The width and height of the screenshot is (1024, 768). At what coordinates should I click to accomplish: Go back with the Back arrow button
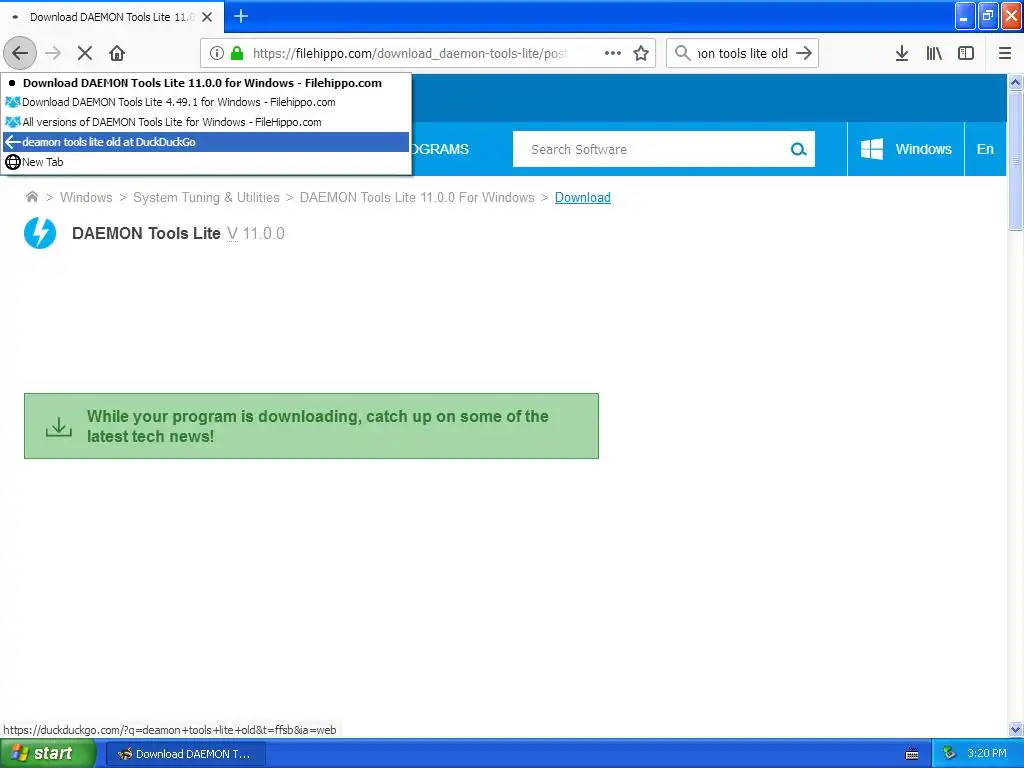20,53
